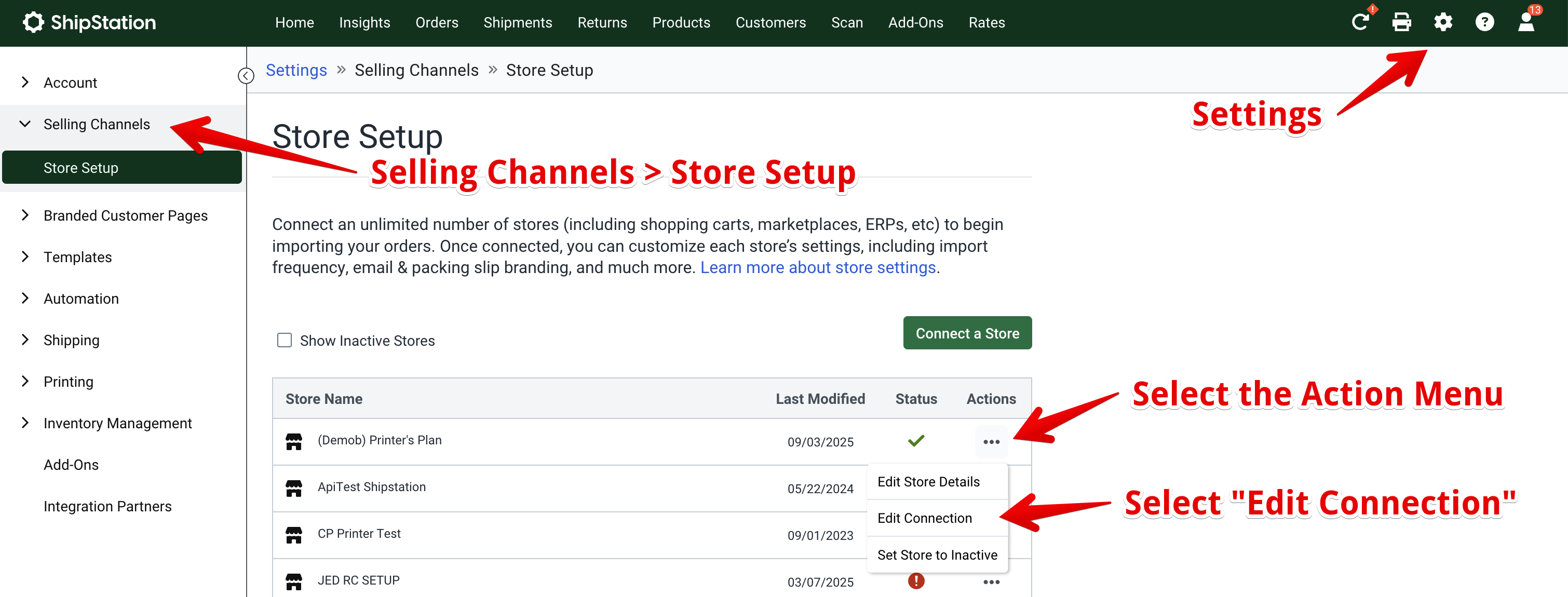Open the Settings gear icon
This screenshot has height=597, width=1568.
tap(1442, 22)
